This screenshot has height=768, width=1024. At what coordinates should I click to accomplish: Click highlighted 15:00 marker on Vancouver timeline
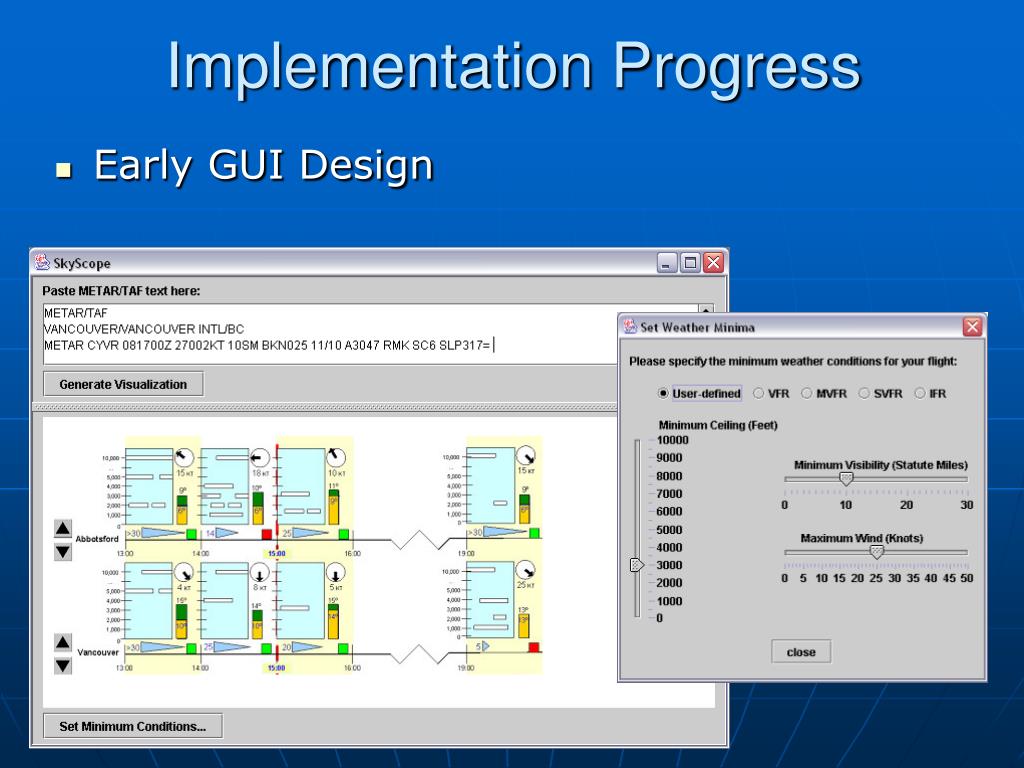[x=277, y=668]
